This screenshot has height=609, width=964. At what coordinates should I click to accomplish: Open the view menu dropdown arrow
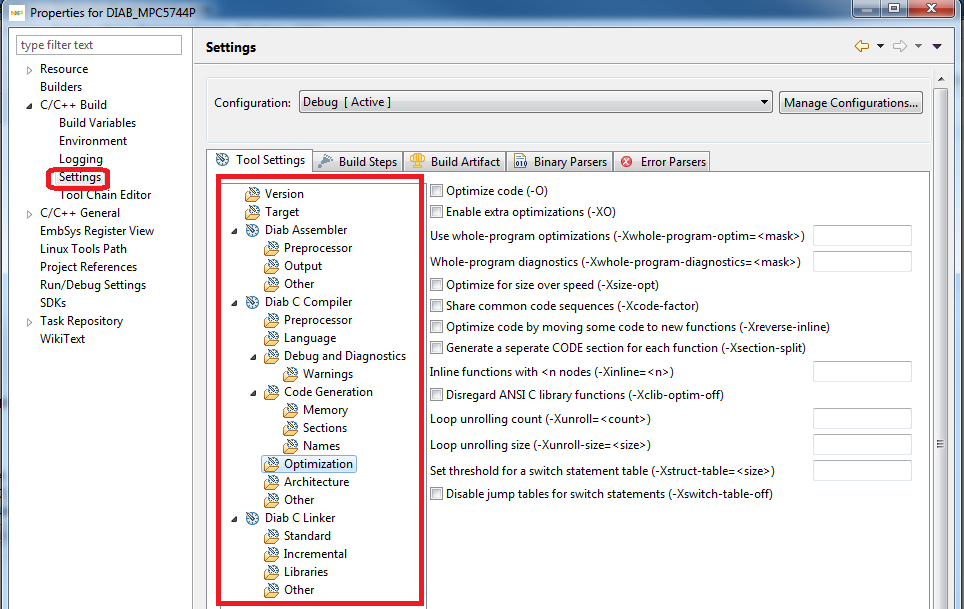(937, 46)
